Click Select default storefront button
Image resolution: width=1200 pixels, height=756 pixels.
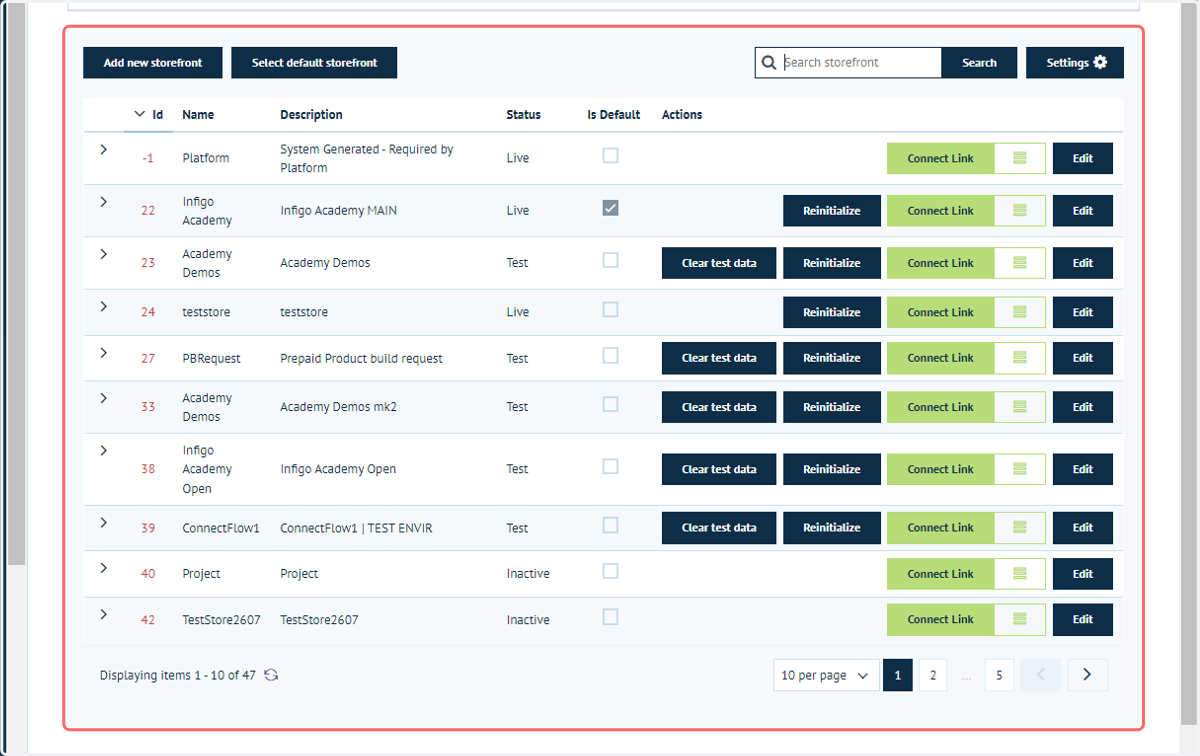(314, 63)
